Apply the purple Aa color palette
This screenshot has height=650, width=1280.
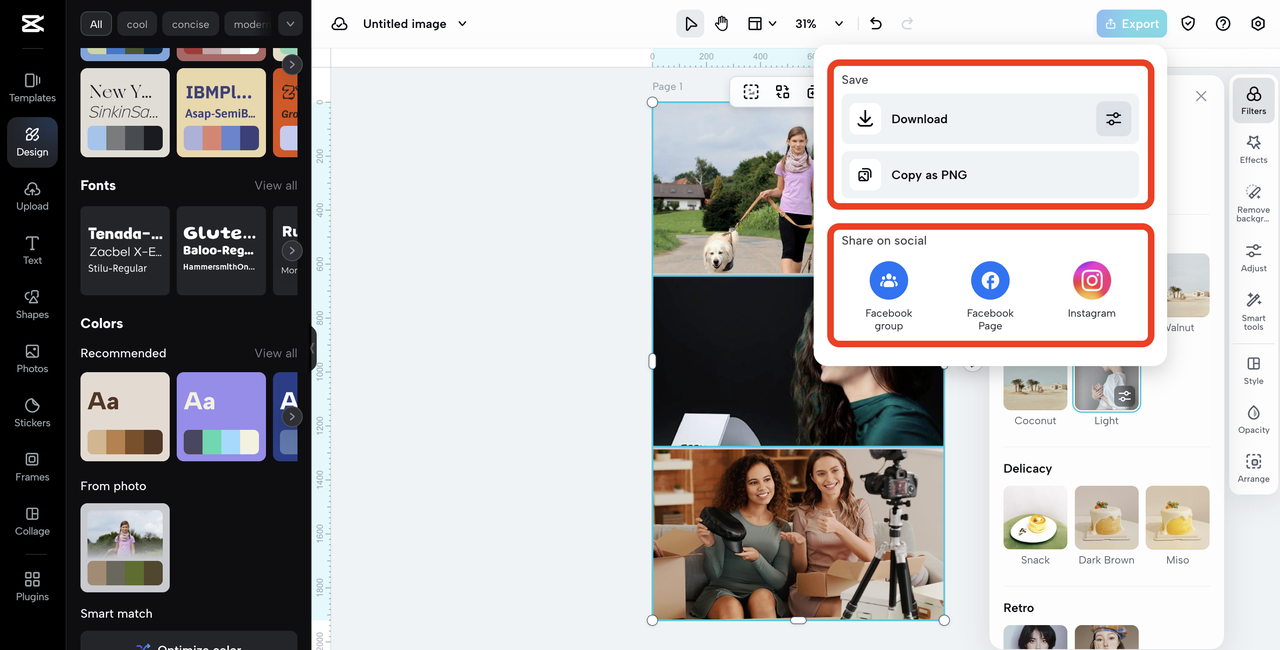click(221, 417)
